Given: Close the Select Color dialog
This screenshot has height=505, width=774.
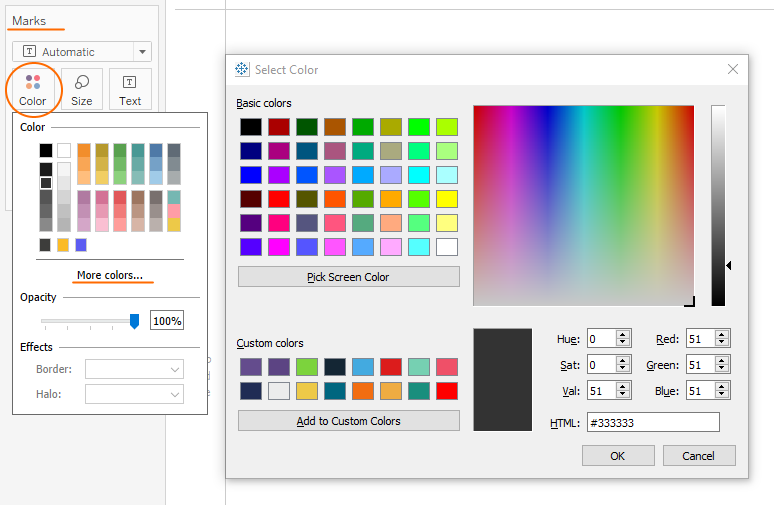Looking at the screenshot, I should tap(733, 69).
